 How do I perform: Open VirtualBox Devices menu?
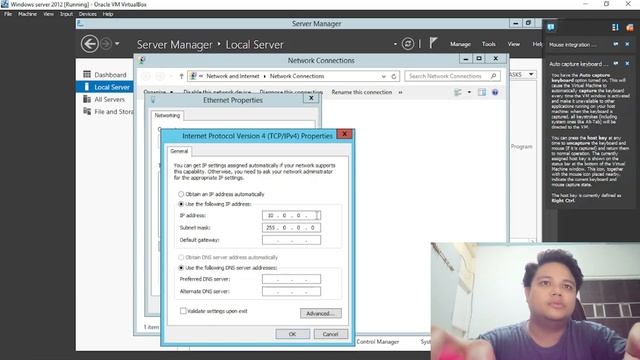88,14
